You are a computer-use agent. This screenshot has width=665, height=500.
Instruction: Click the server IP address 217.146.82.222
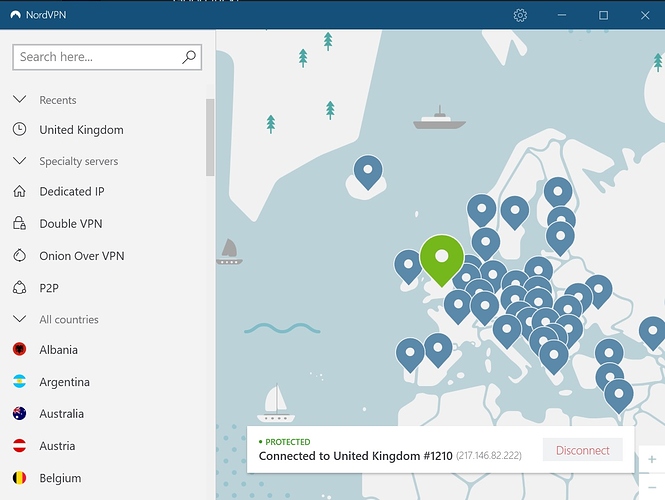click(x=489, y=456)
